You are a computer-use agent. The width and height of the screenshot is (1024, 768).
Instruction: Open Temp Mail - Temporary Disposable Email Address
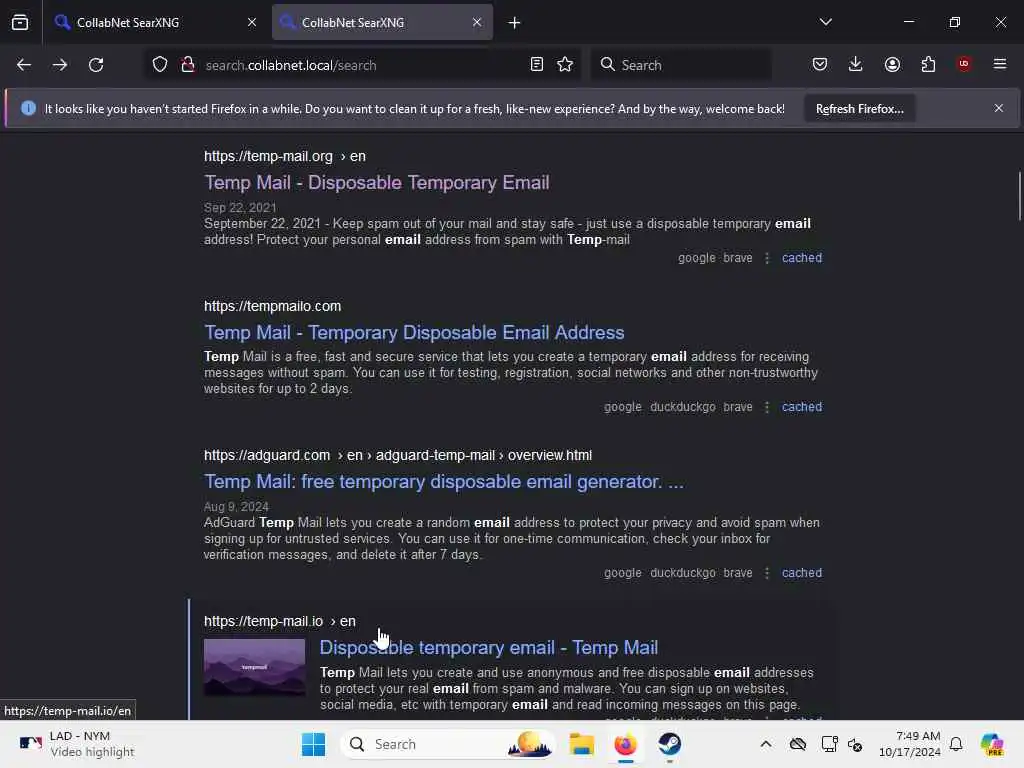(414, 332)
